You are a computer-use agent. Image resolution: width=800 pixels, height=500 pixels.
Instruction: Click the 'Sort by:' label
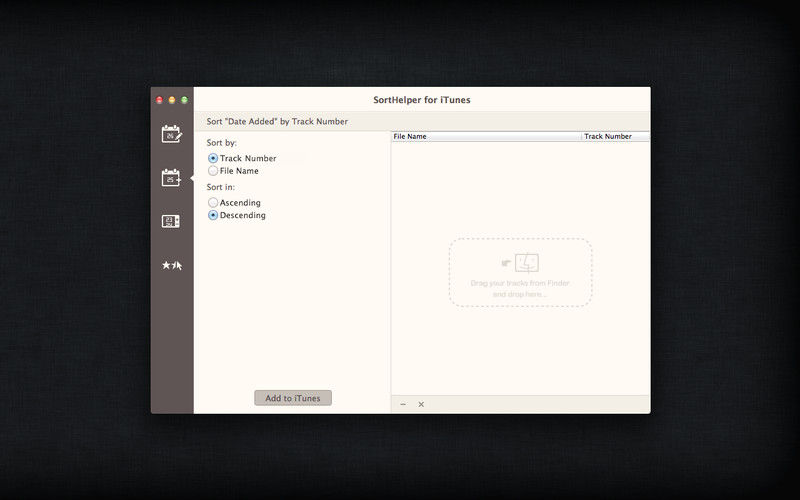221,143
